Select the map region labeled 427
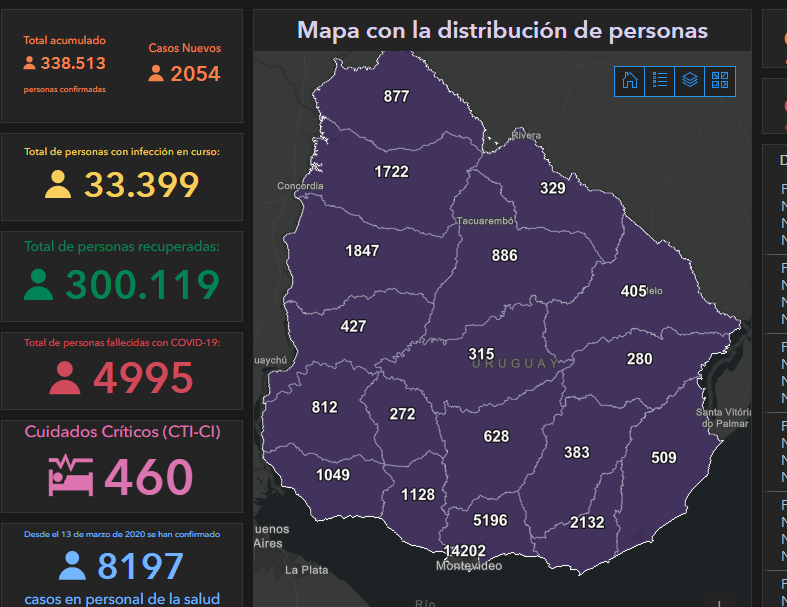The image size is (787, 607). pyautogui.click(x=353, y=326)
